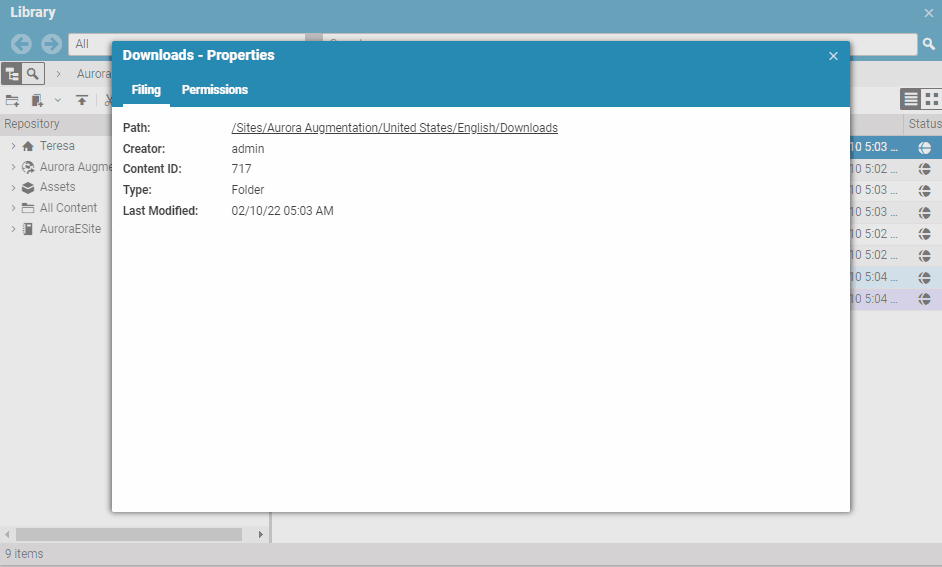Click the upload files arrow icon
942x567 pixels.
(x=82, y=100)
